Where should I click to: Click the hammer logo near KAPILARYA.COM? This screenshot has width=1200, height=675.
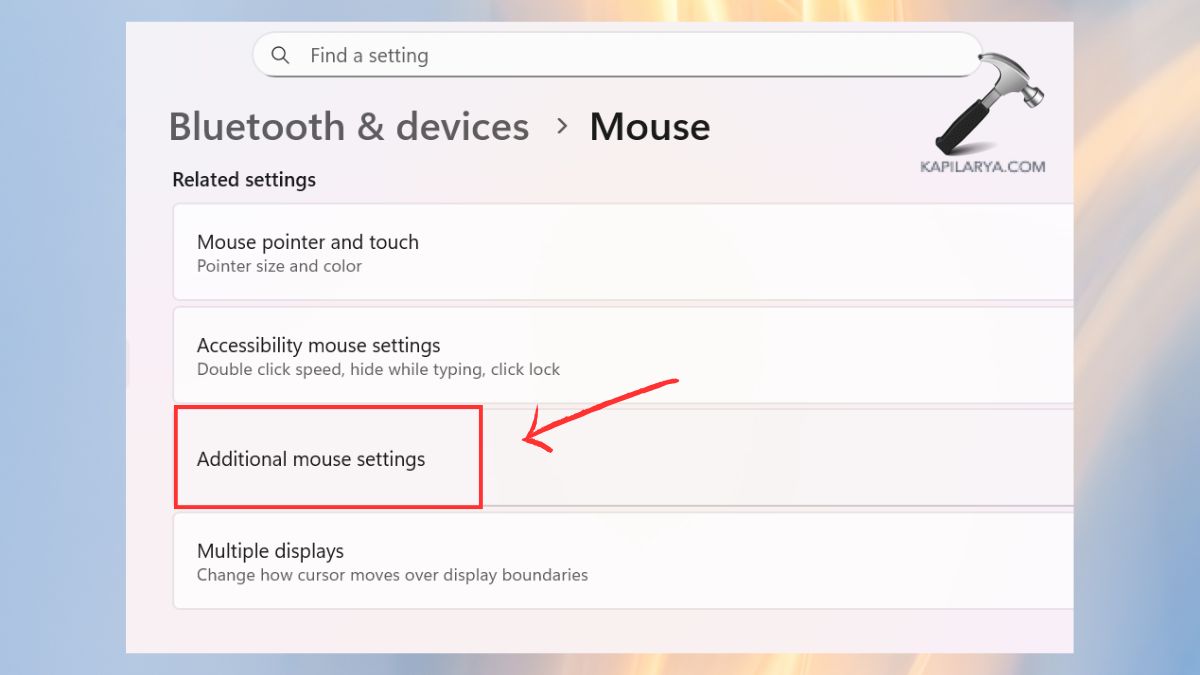coord(985,100)
